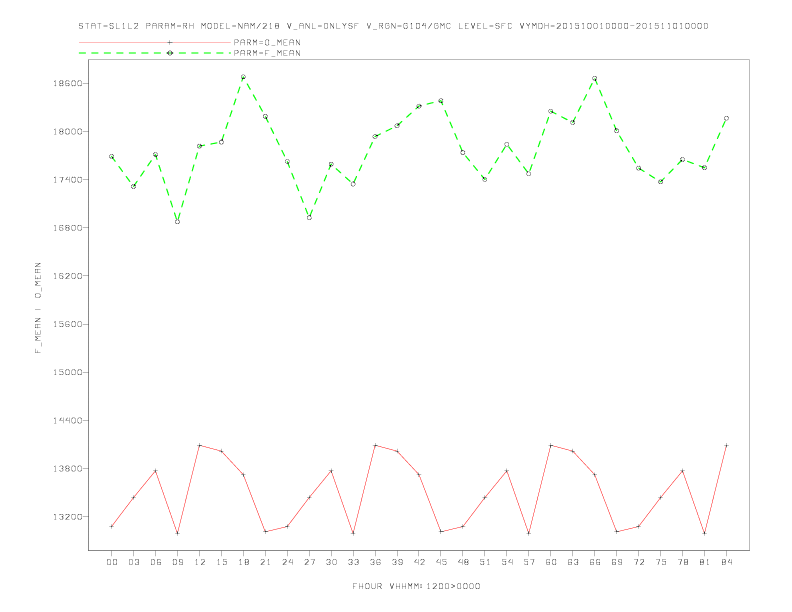Select the red O_MEAN marker at hour 54

(x=507, y=471)
